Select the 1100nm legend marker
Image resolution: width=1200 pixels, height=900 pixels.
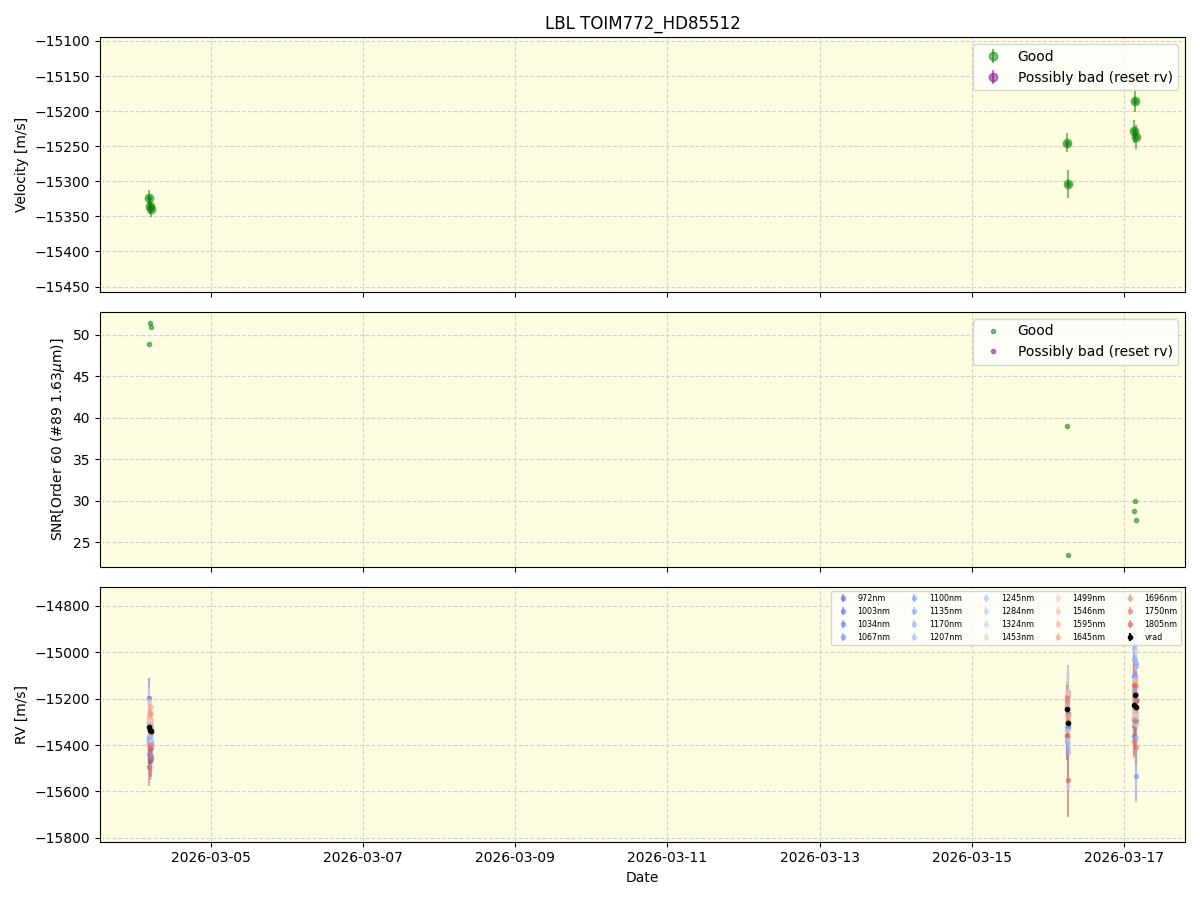click(913, 597)
